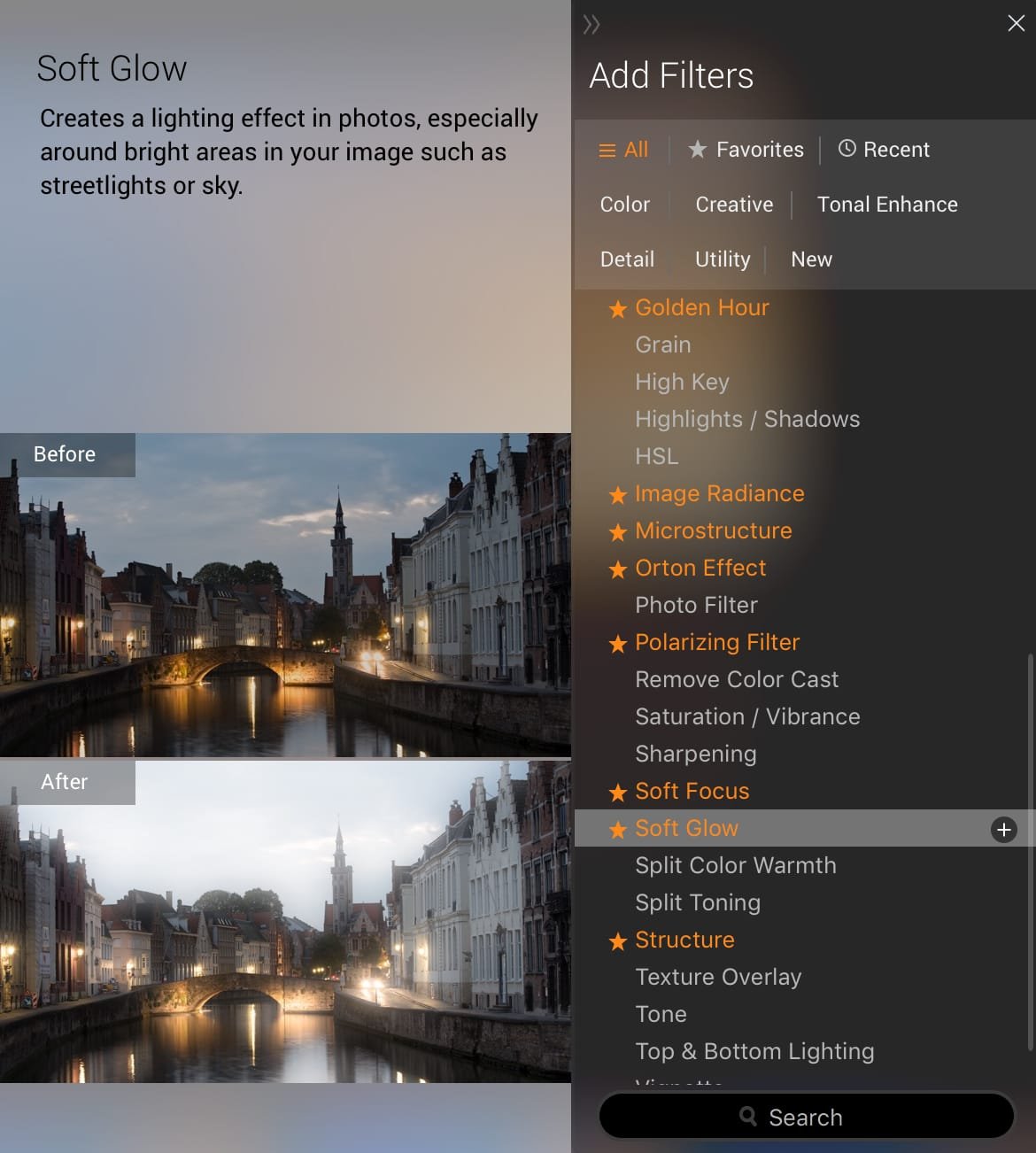Click the Soft Focus star icon
The width and height of the screenshot is (1036, 1153).
(618, 793)
